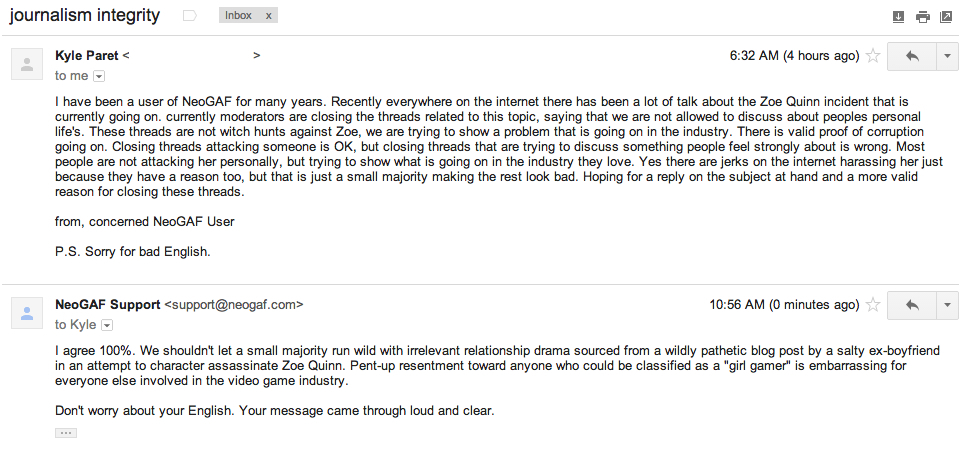Click sender name Kyle Paret
This screenshot has width=971, height=470.
[x=87, y=56]
